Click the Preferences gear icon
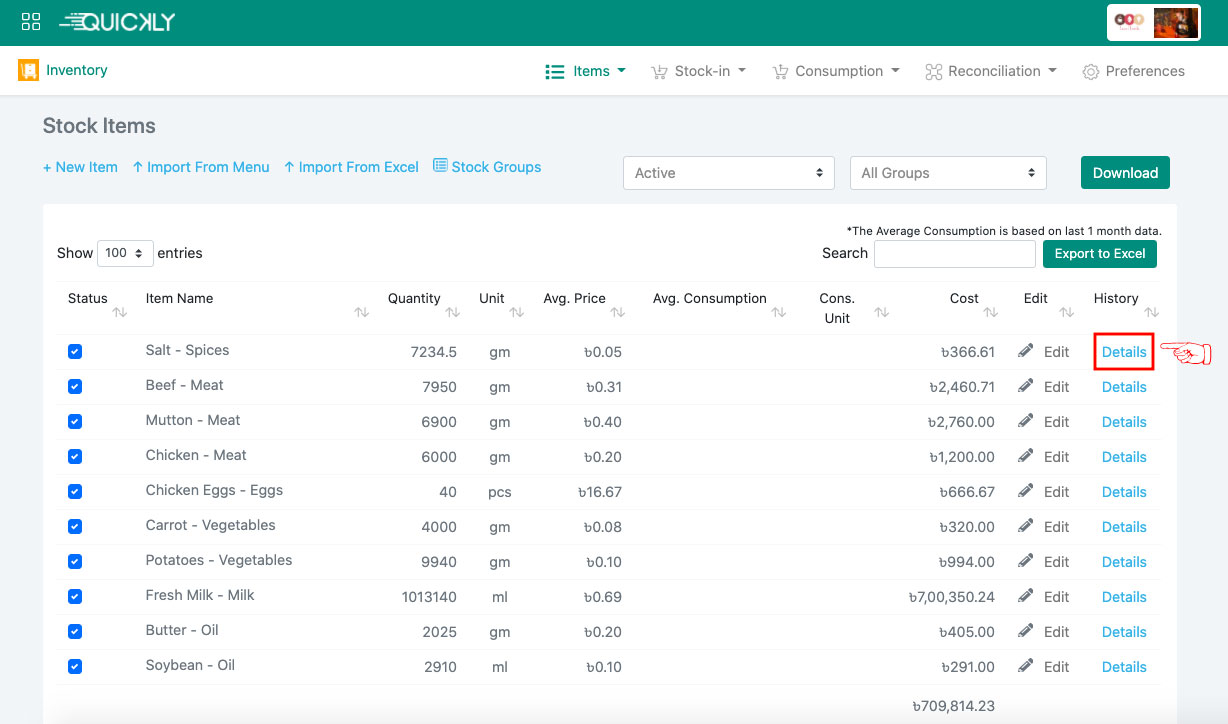1228x724 pixels. click(1090, 72)
